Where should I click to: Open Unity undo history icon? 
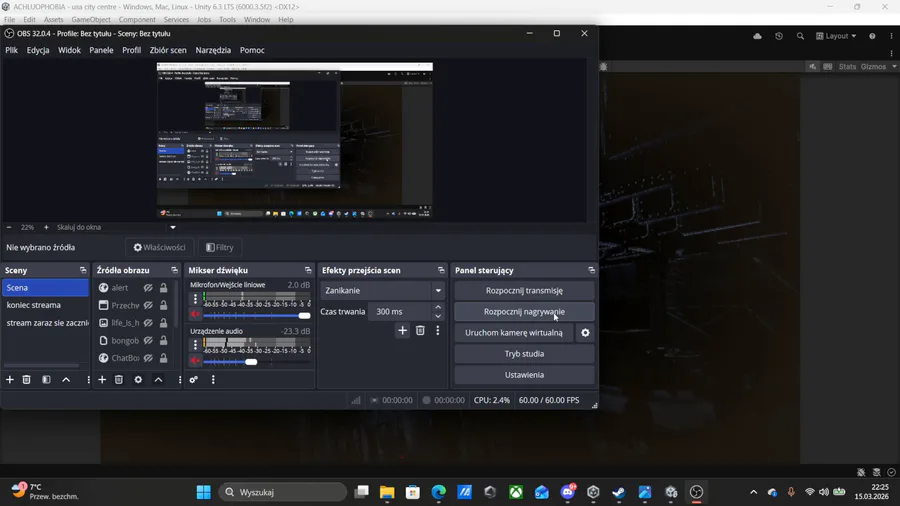click(779, 36)
